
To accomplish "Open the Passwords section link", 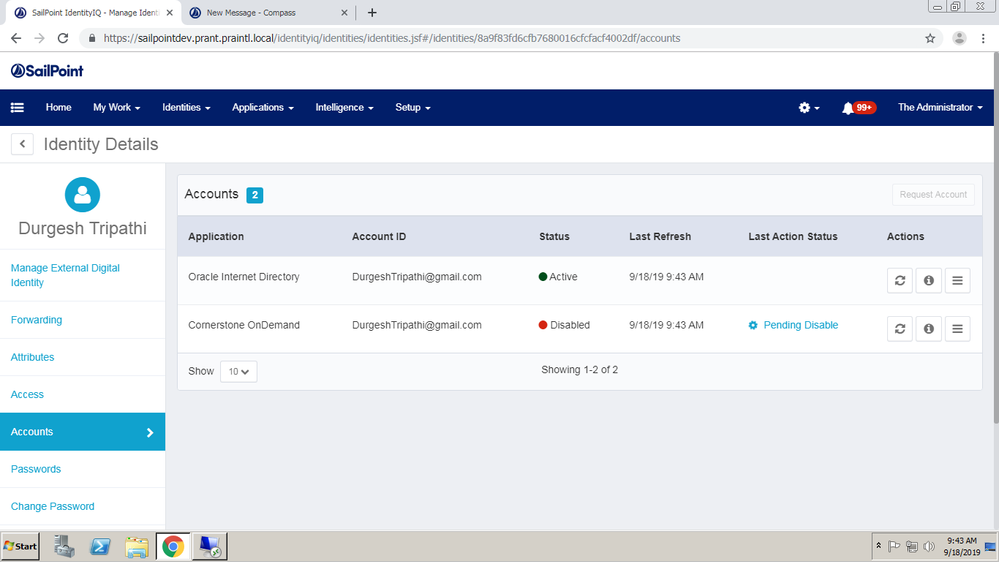I will point(36,469).
